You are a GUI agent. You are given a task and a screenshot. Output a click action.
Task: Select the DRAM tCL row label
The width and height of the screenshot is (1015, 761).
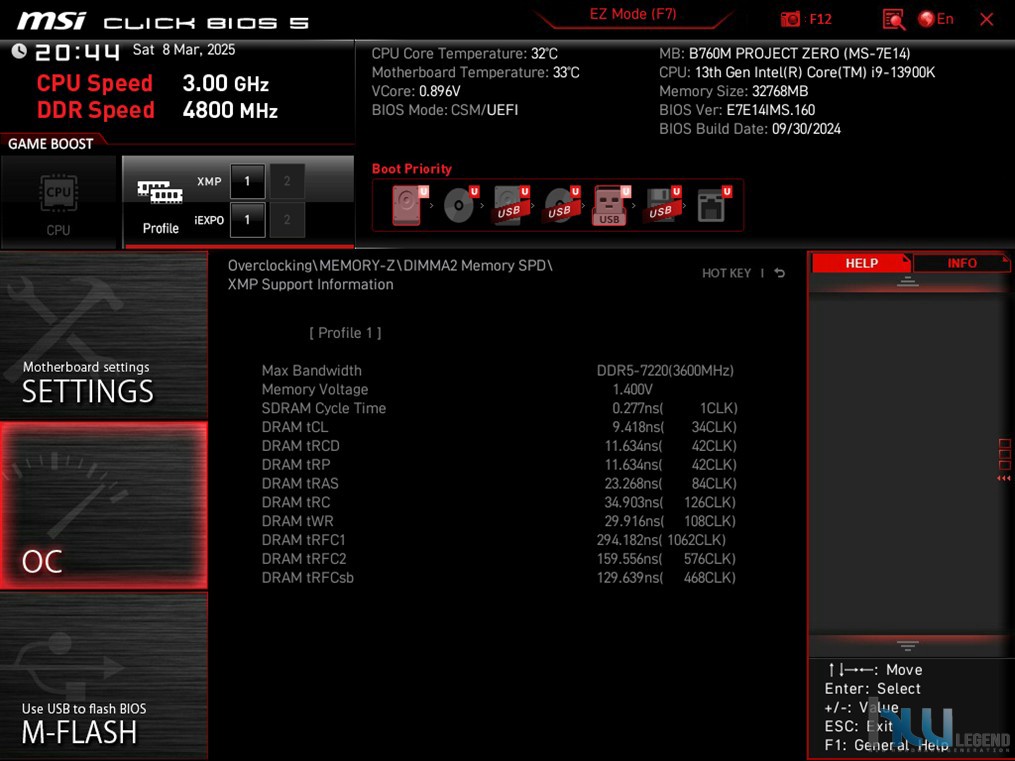(x=295, y=427)
